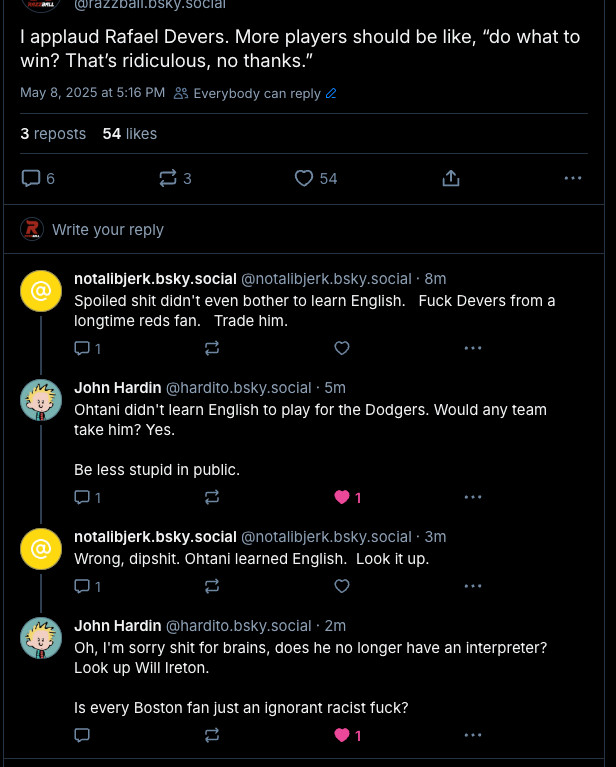Open the 3 reposts list
The image size is (616, 767).
point(53,134)
